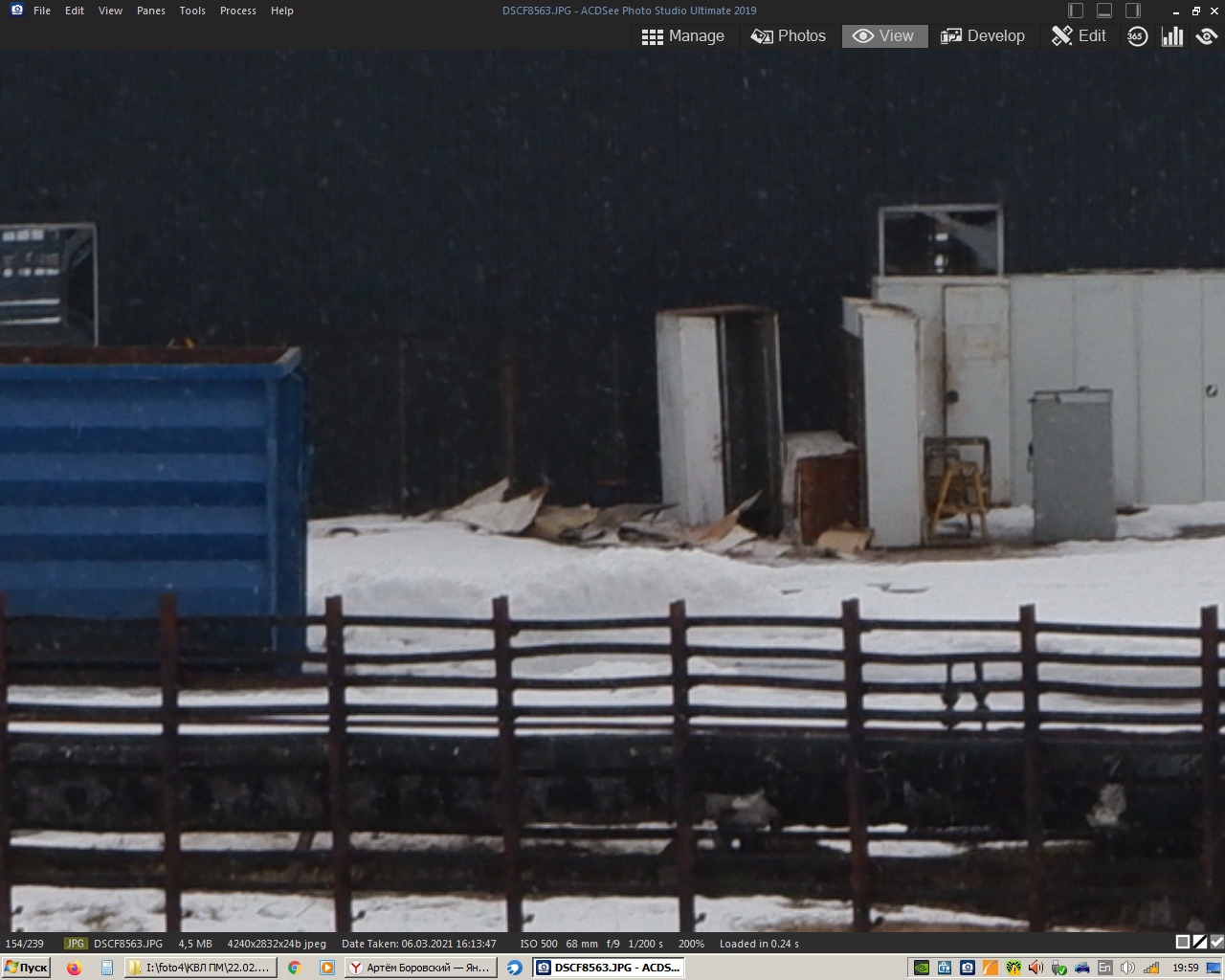
Task: Toggle the left panel layout button
Action: pyautogui.click(x=1076, y=11)
